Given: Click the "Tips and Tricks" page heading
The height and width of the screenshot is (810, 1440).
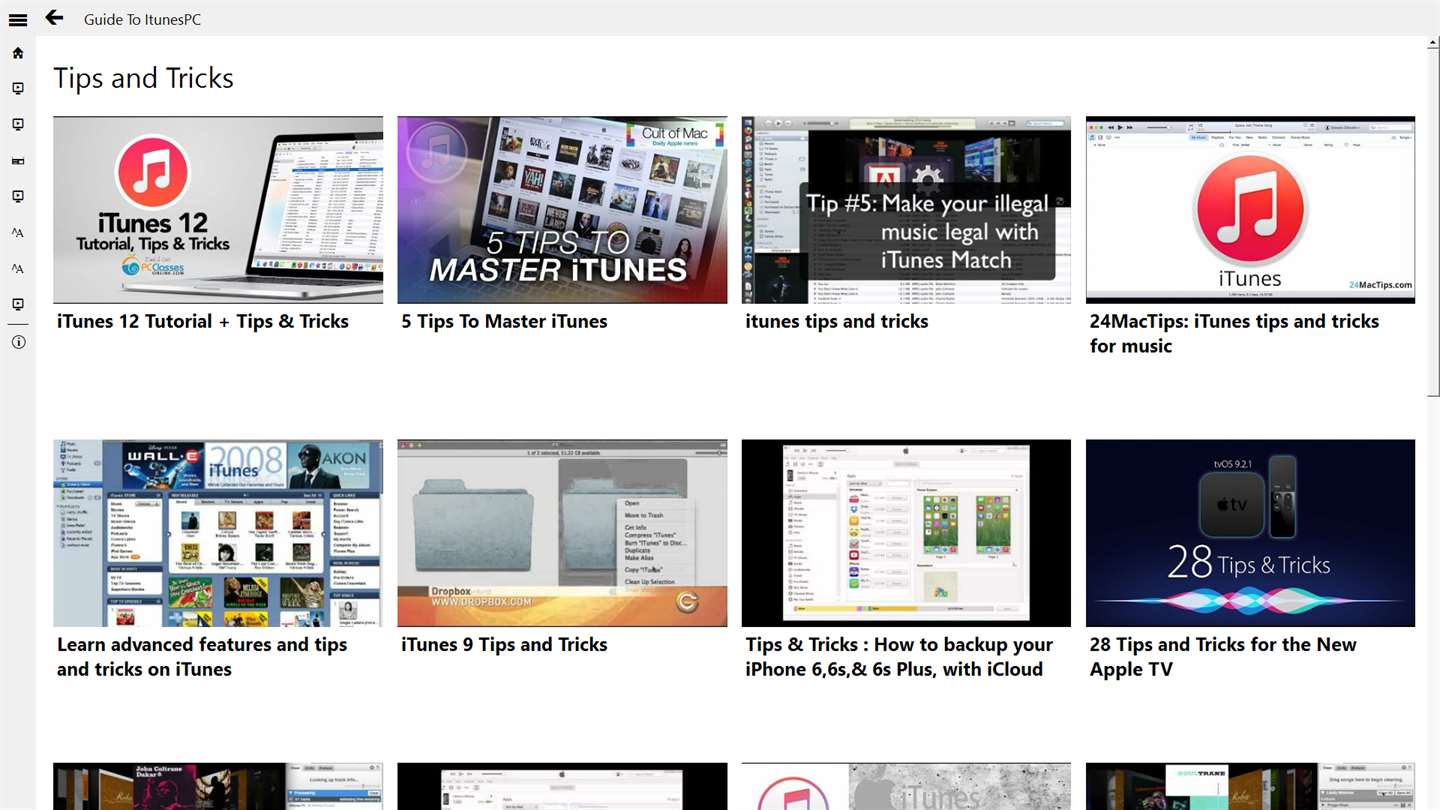Looking at the screenshot, I should tap(143, 78).
